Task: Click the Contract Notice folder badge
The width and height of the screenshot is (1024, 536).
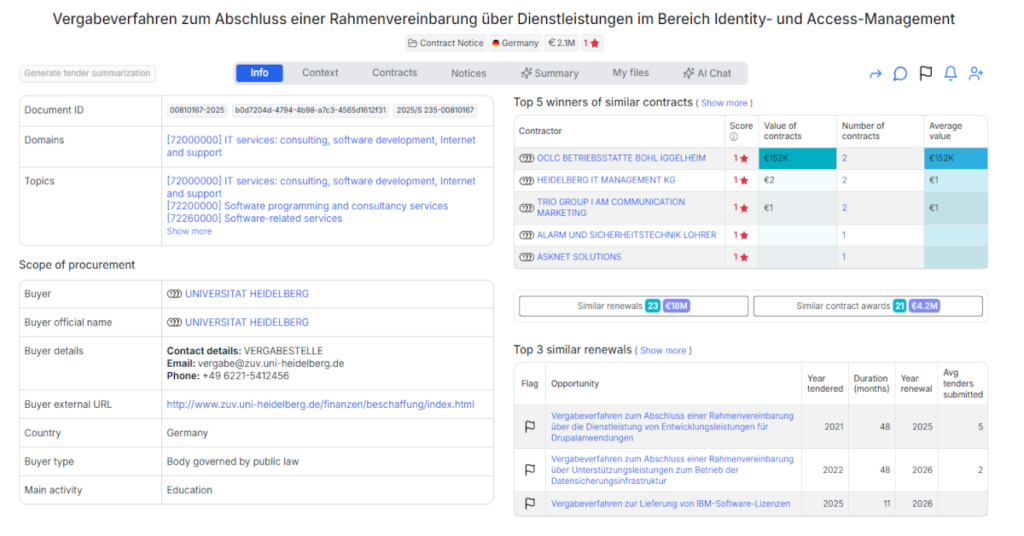Action: click(x=446, y=43)
